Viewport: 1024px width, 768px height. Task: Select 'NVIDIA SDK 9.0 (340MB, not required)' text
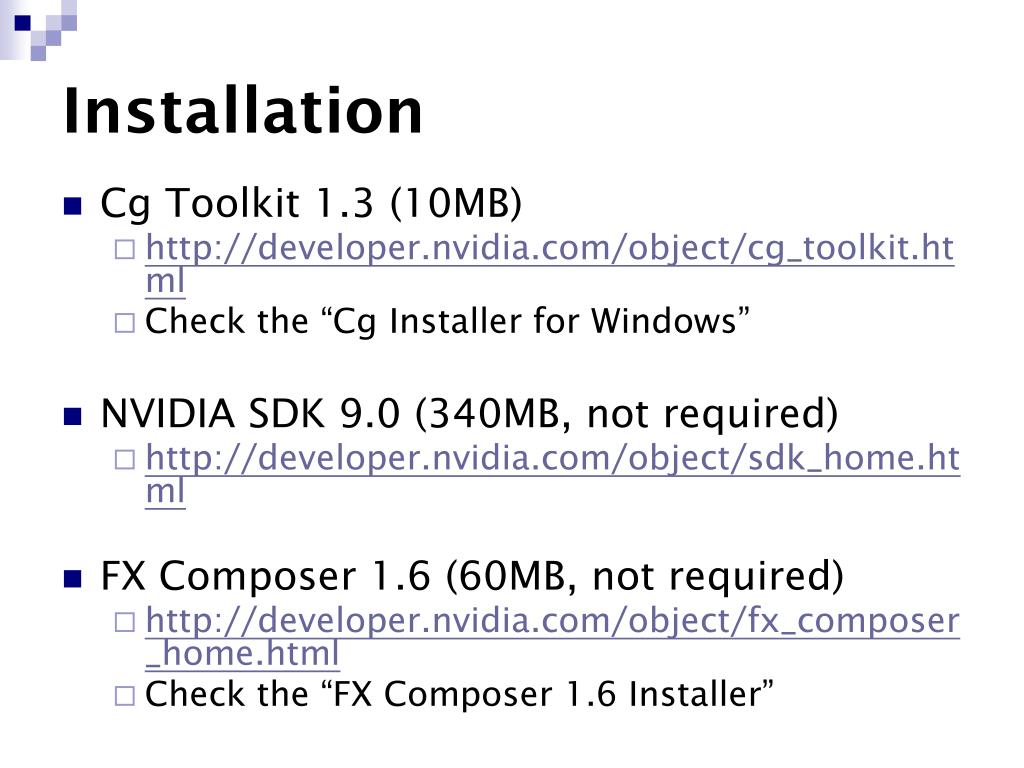469,414
